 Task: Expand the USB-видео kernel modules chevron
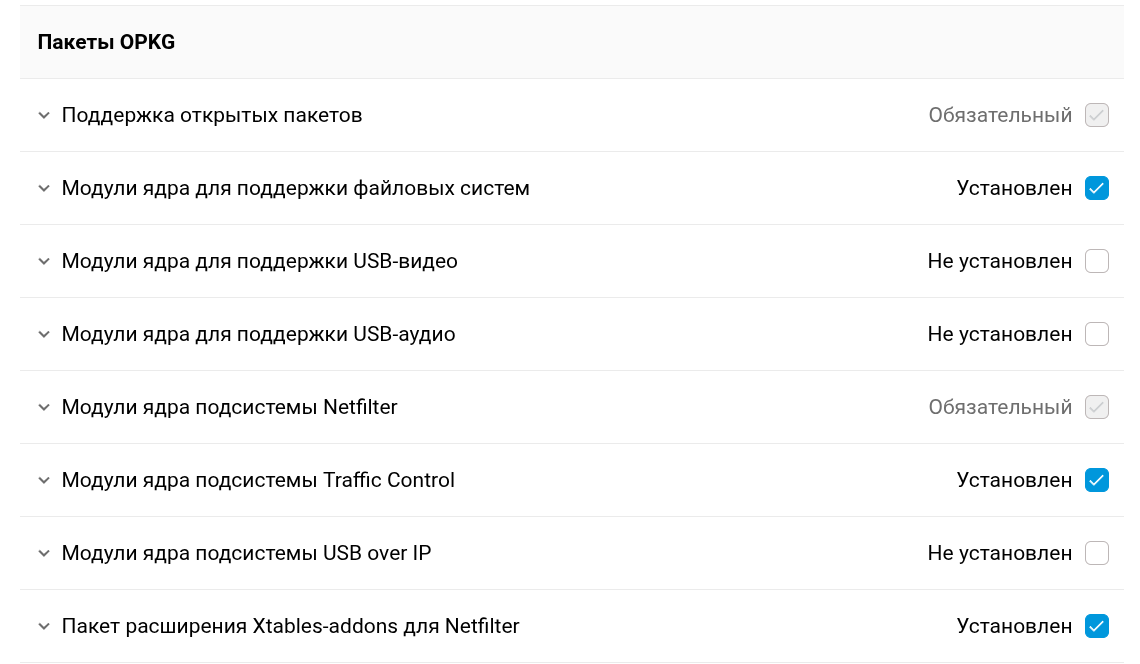click(x=44, y=262)
